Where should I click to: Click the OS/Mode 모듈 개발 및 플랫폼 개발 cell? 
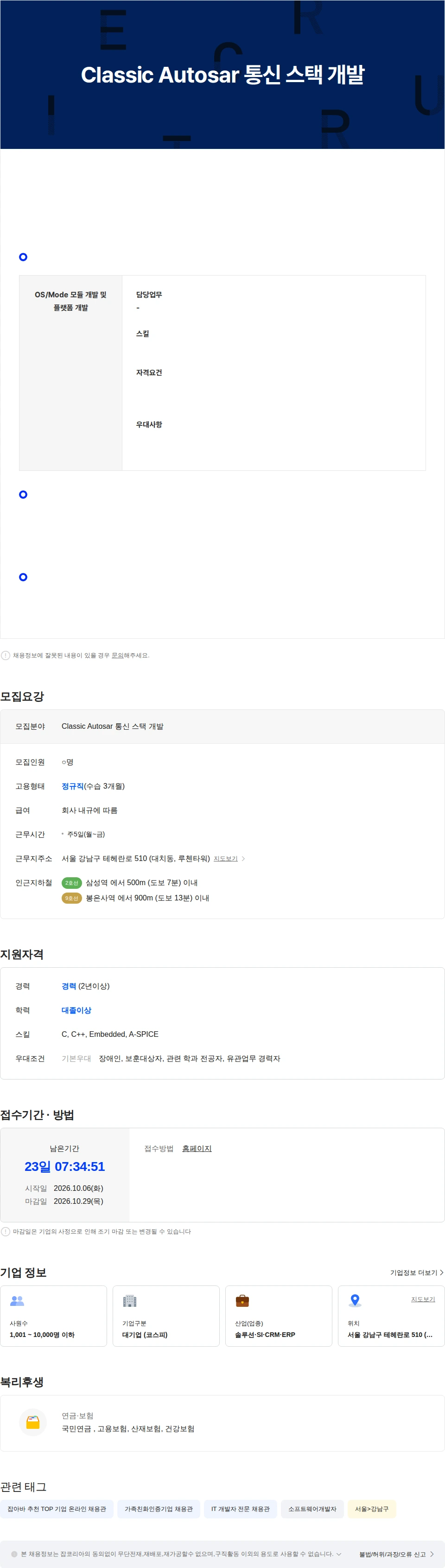pos(70,373)
